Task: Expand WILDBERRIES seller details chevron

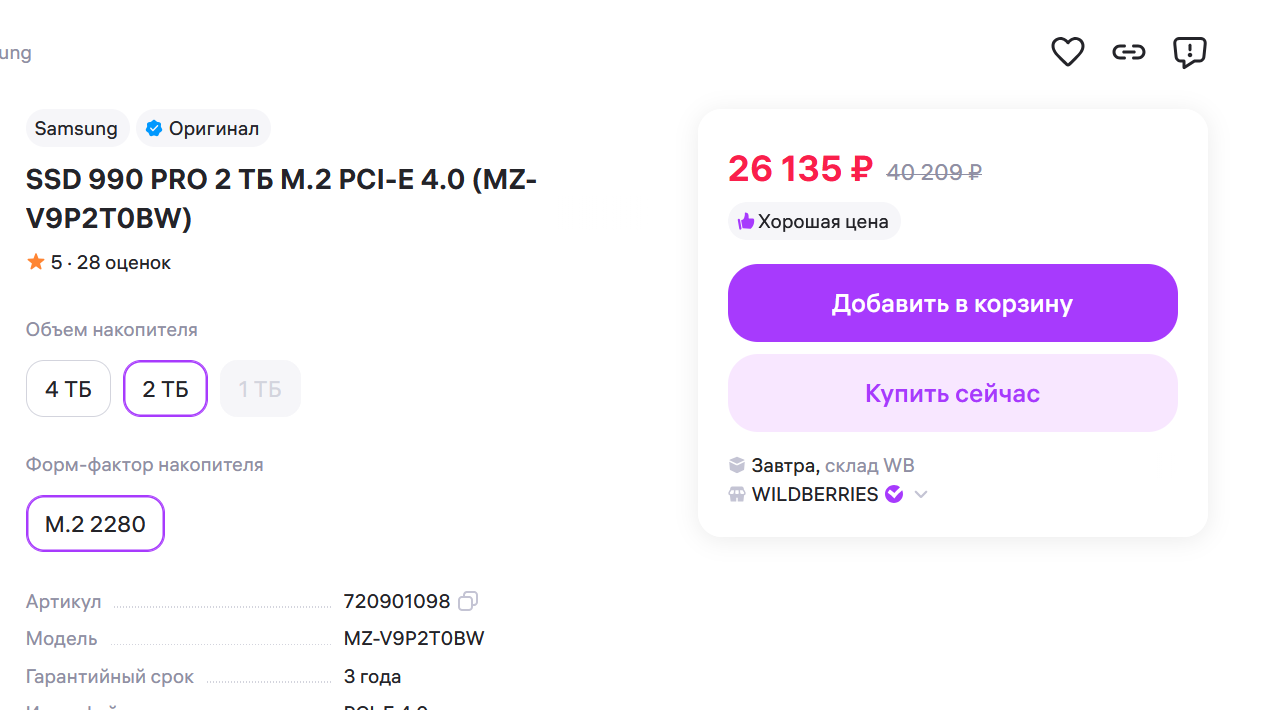Action: pos(921,494)
